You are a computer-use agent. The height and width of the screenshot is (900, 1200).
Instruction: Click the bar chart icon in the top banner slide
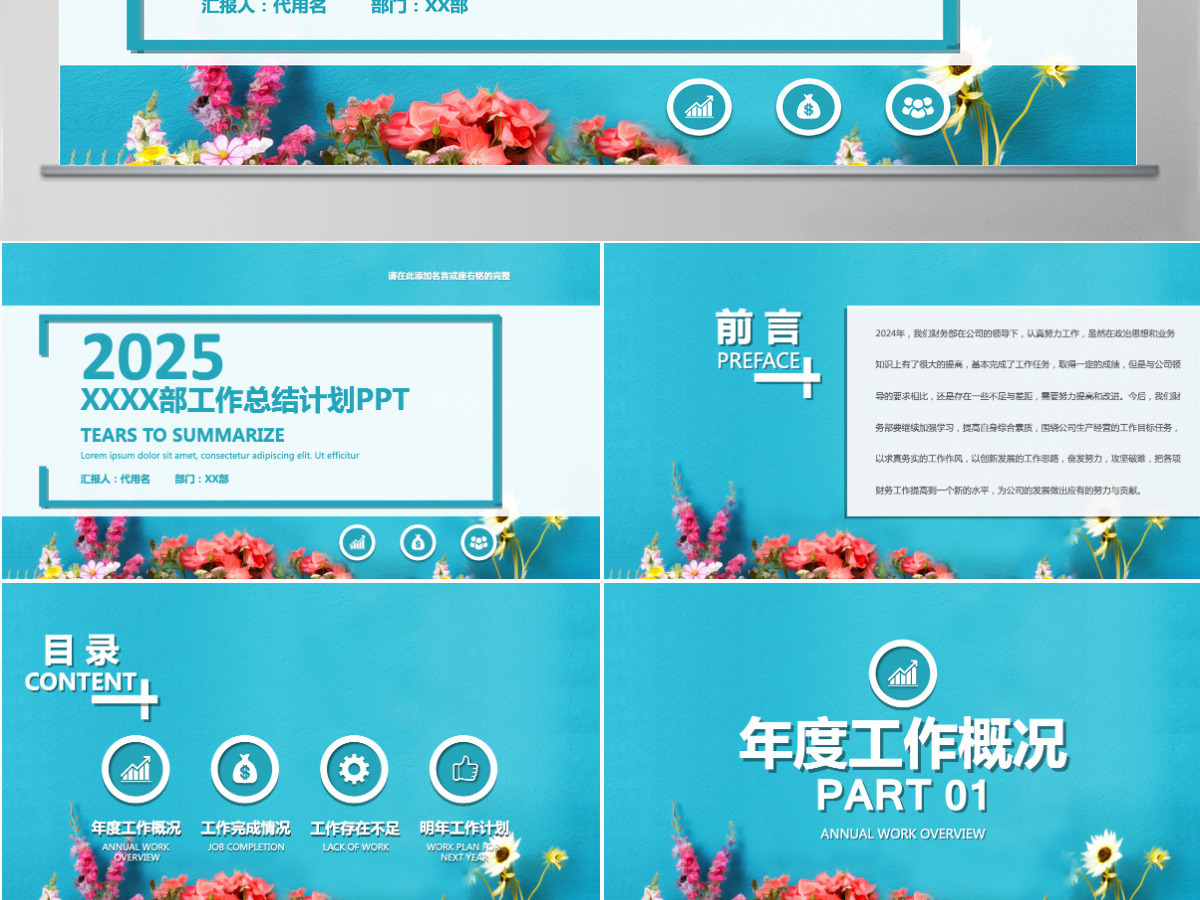pos(700,107)
